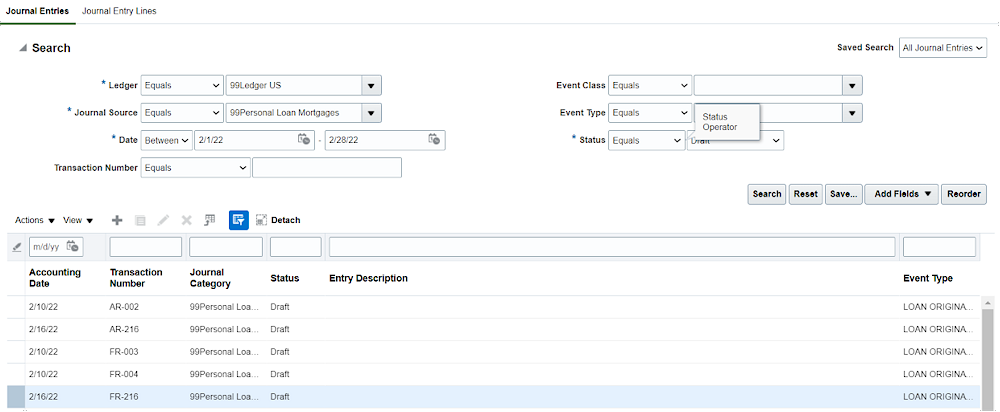Open the Add Fields menu button

[901, 194]
